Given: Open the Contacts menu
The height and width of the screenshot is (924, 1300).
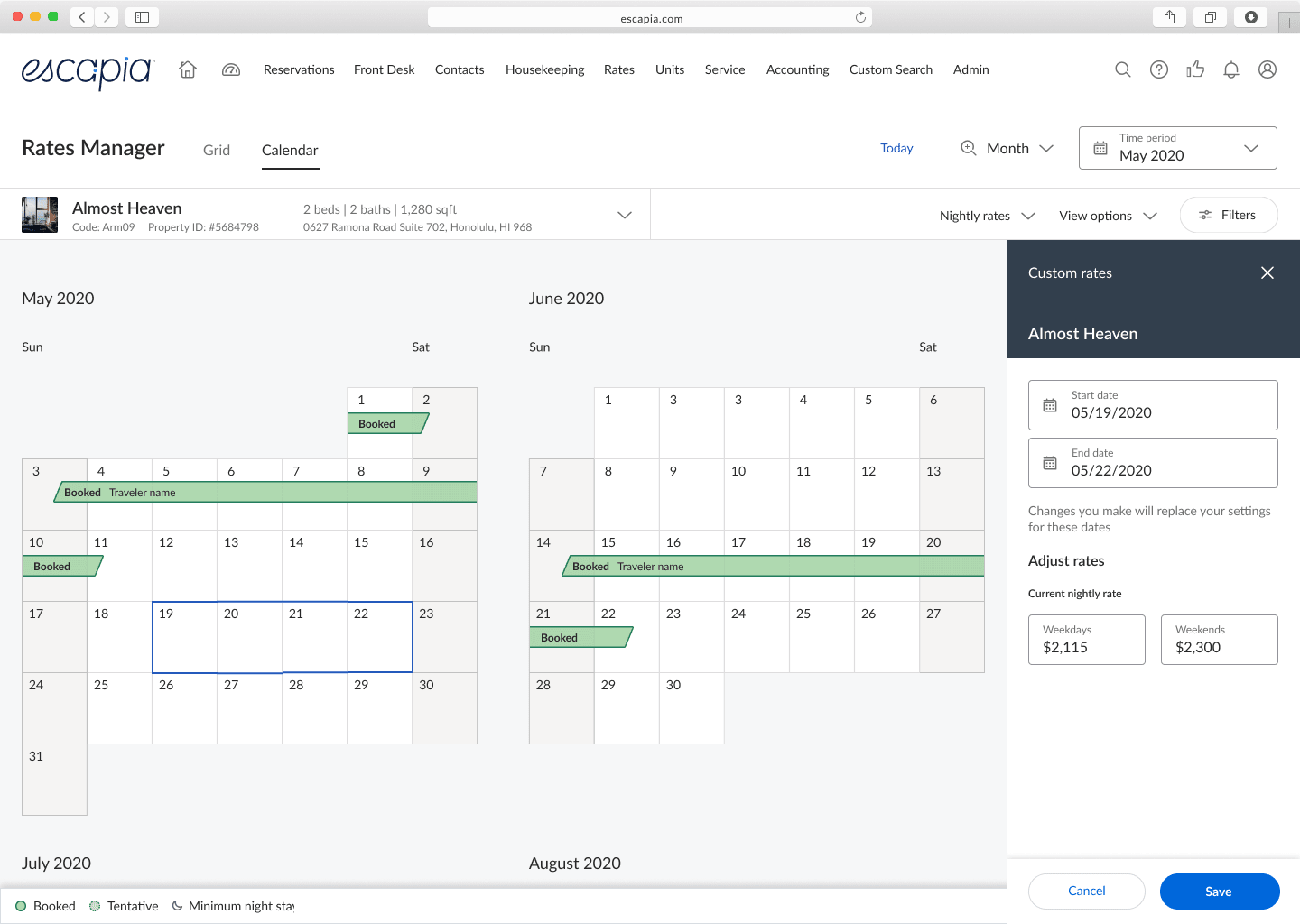Looking at the screenshot, I should pos(460,69).
